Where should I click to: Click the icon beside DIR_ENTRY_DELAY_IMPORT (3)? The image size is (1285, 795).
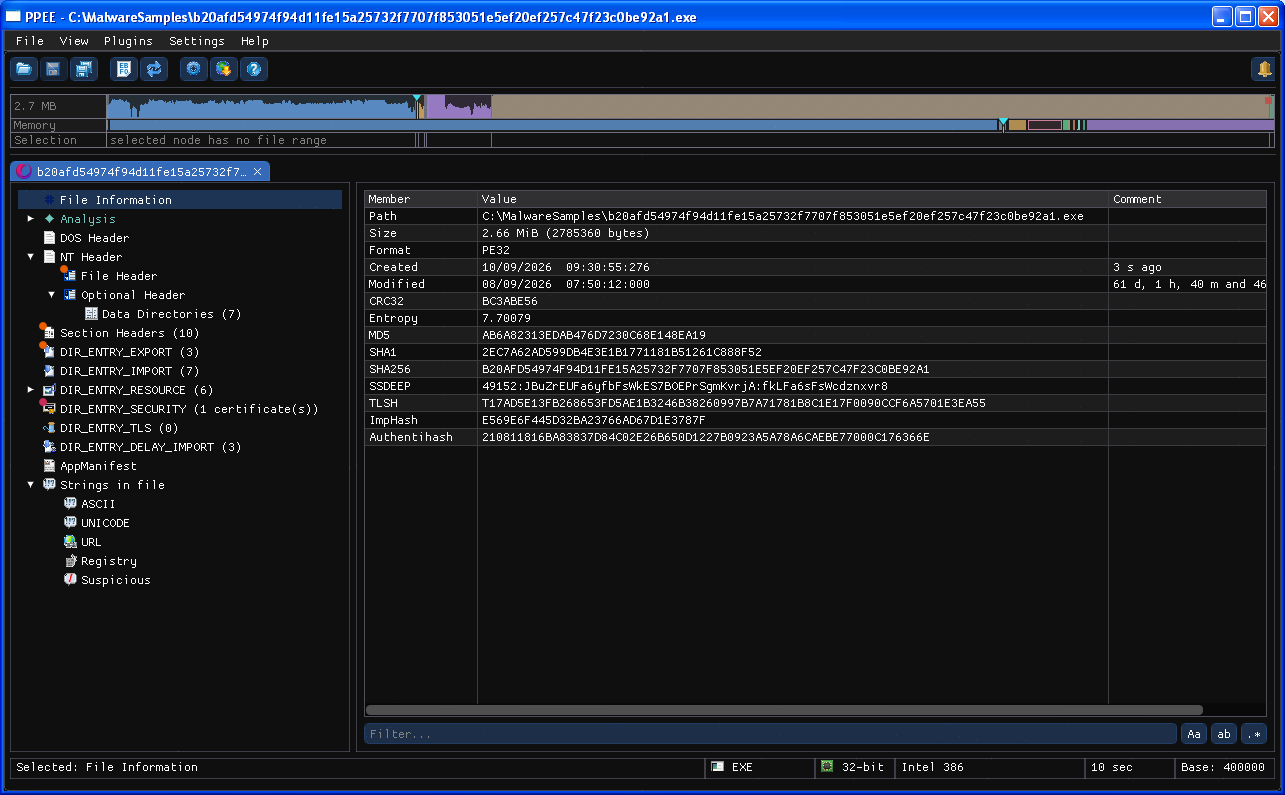click(x=49, y=447)
